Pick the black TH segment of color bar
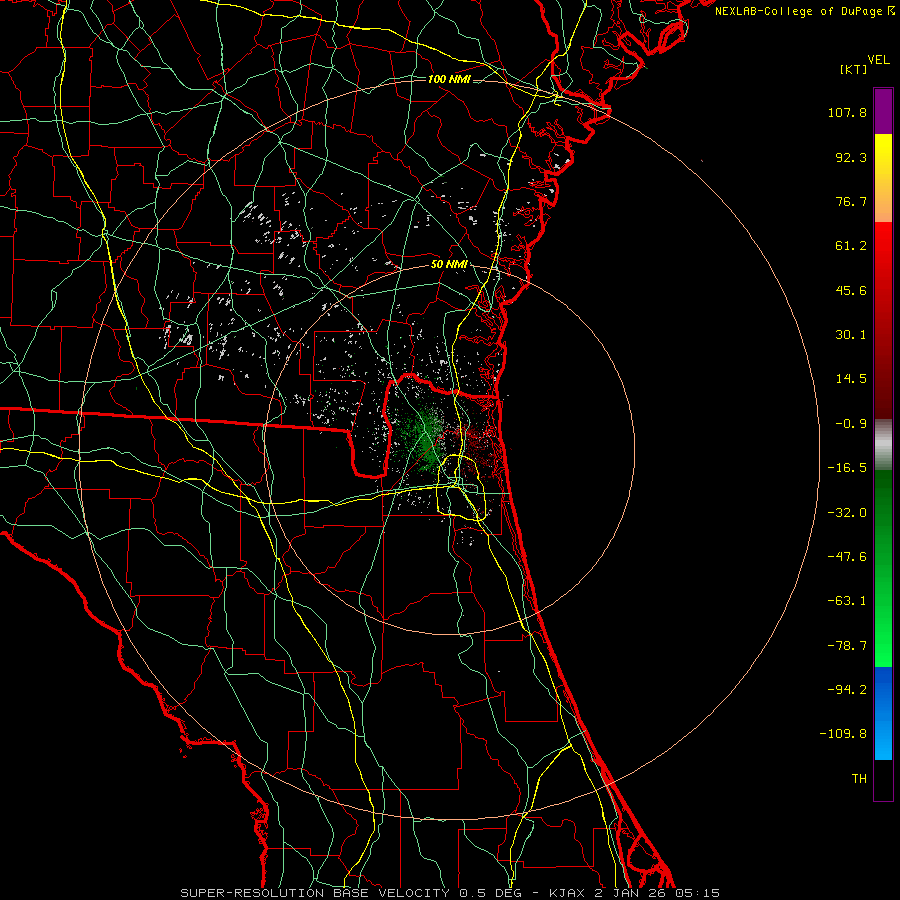Viewport: 900px width, 900px height. (x=883, y=780)
